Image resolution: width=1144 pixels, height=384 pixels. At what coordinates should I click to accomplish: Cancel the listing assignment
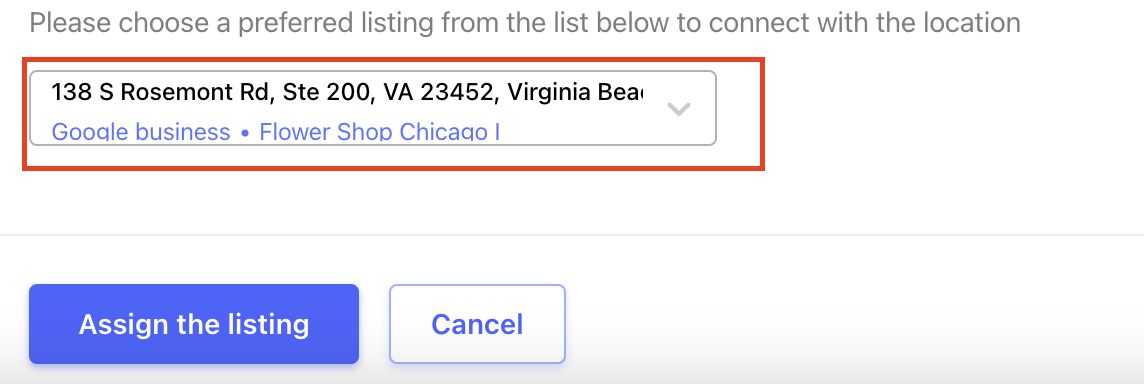pyautogui.click(x=477, y=323)
